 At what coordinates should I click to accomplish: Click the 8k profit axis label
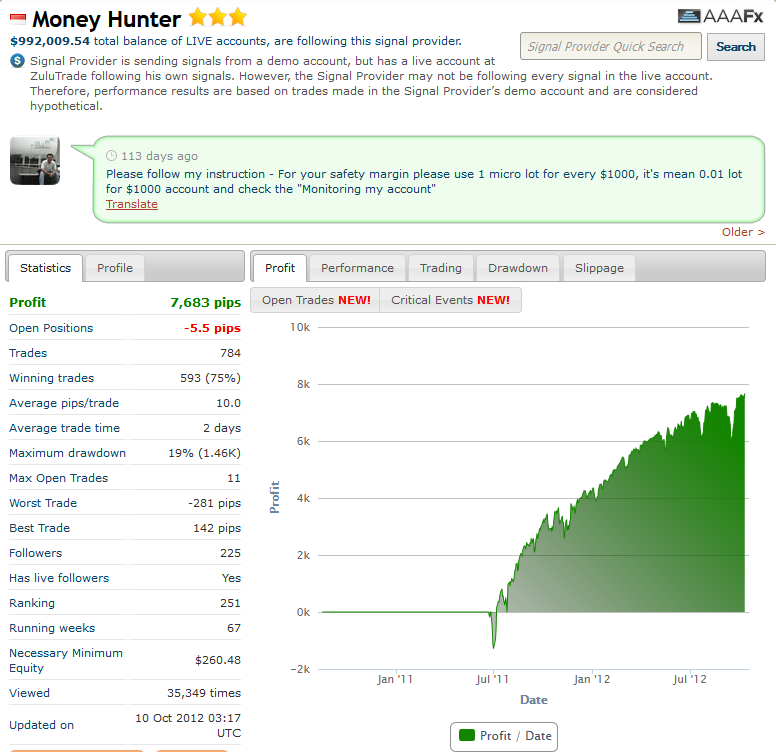(303, 384)
